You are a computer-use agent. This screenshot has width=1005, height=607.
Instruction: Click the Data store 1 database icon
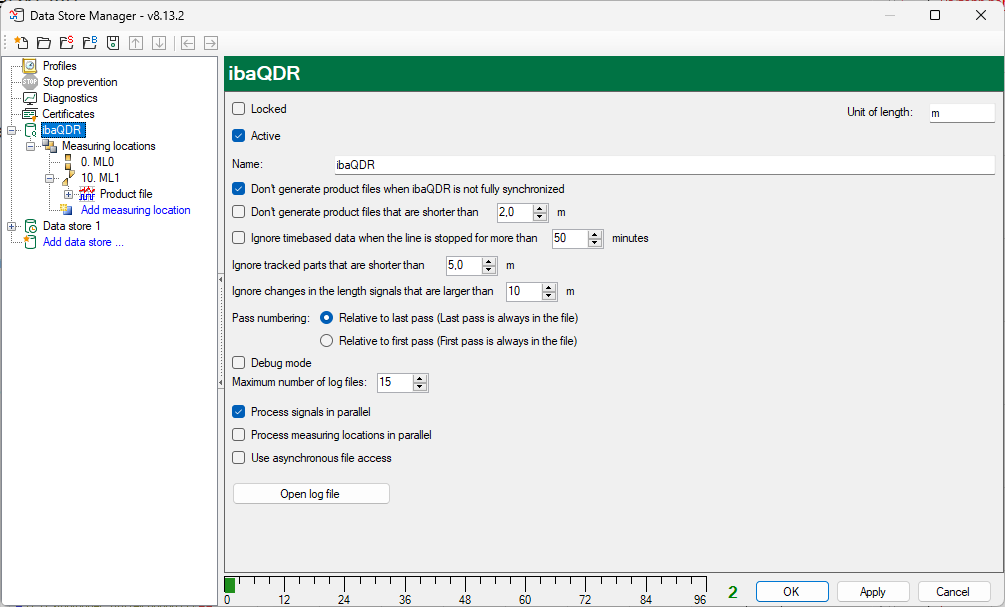(x=31, y=226)
